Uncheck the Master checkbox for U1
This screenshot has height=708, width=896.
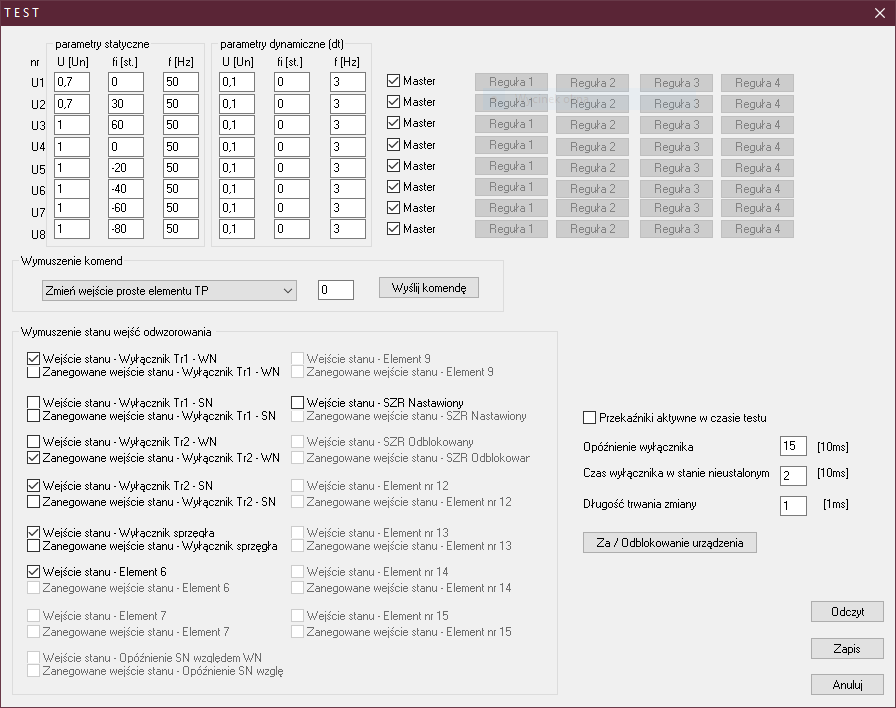[393, 81]
